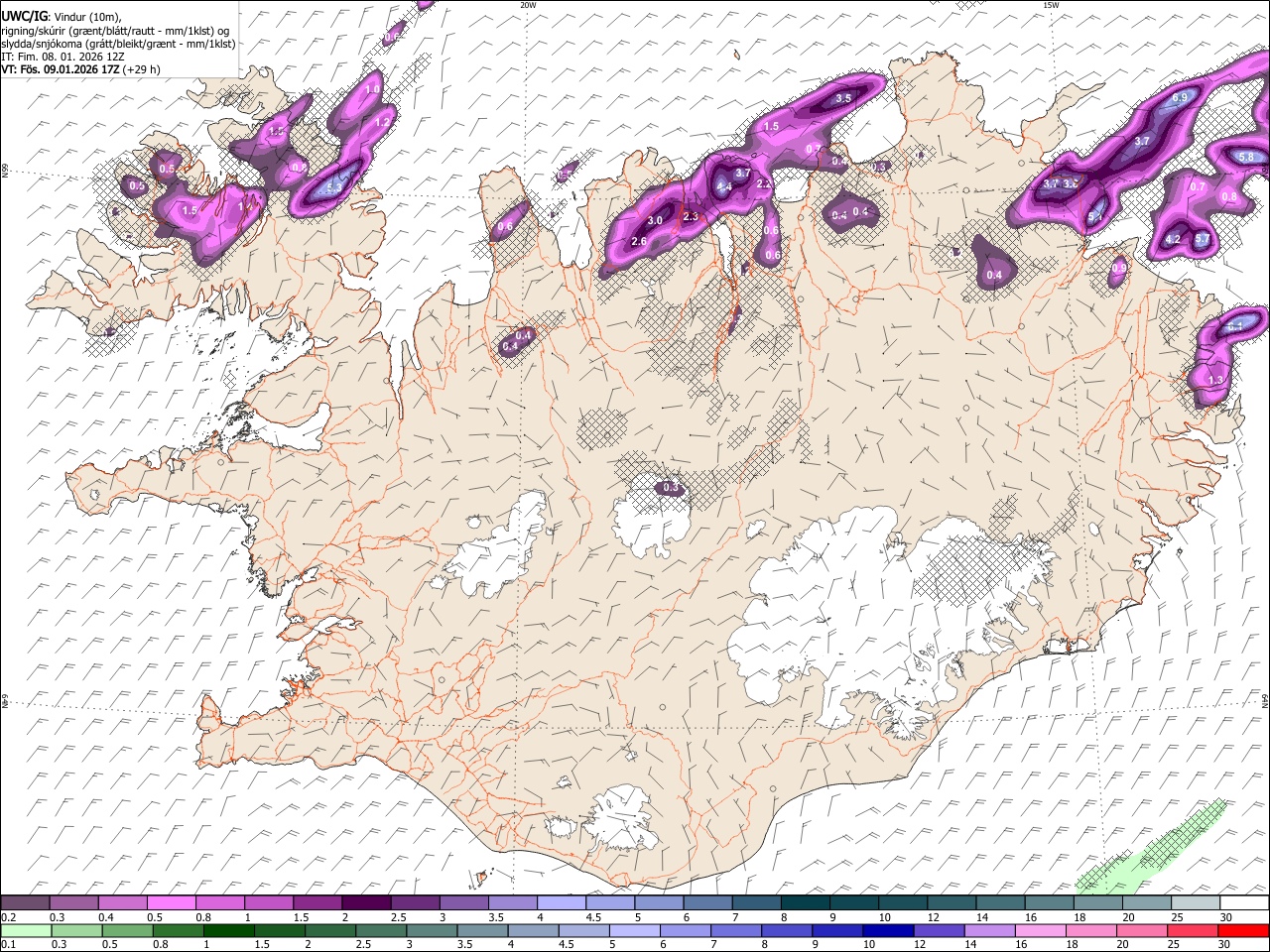The height and width of the screenshot is (952, 1270).
Task: Click the 5.1 precipitation value on the map
Action: pos(1095,217)
